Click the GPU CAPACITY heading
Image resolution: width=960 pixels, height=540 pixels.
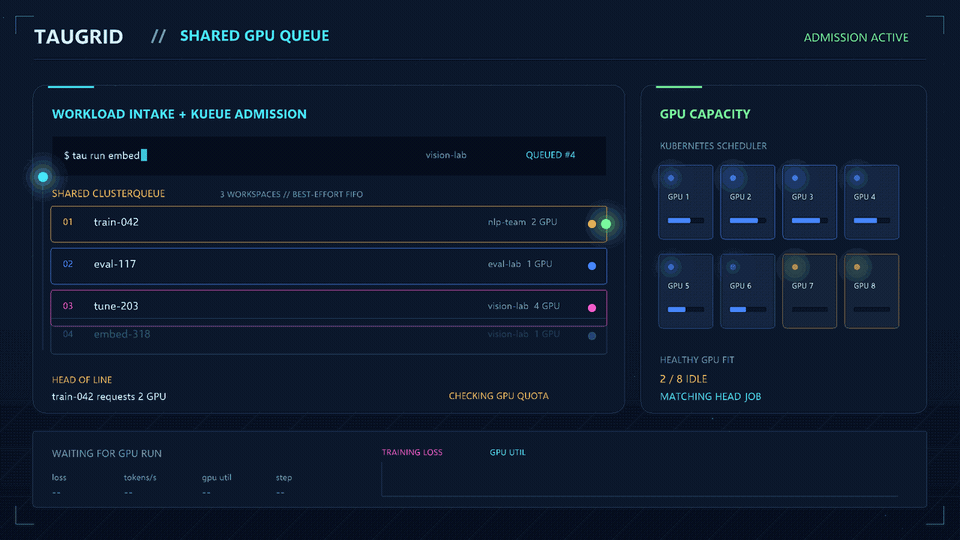(x=705, y=114)
